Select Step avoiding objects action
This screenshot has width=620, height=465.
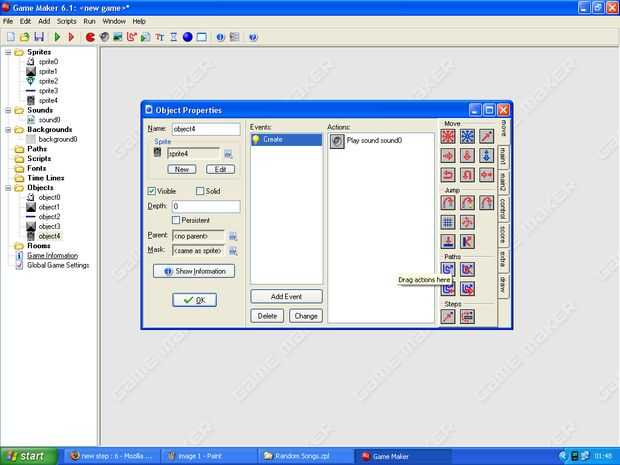[467, 317]
